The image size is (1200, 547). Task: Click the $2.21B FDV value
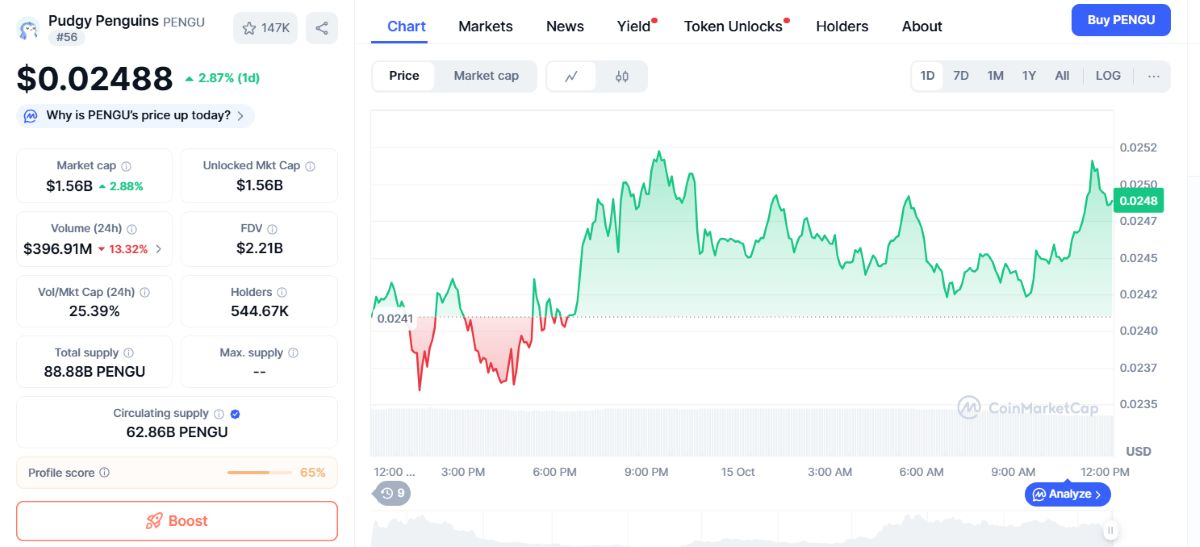tap(259, 248)
